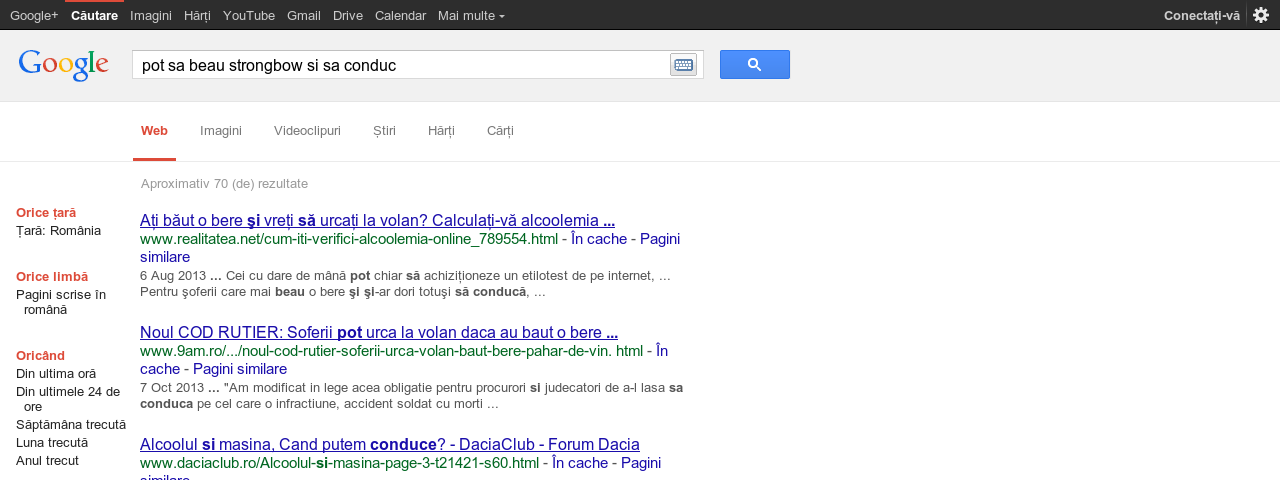Click the www.daciaclub.ro result URL text

coord(339,463)
